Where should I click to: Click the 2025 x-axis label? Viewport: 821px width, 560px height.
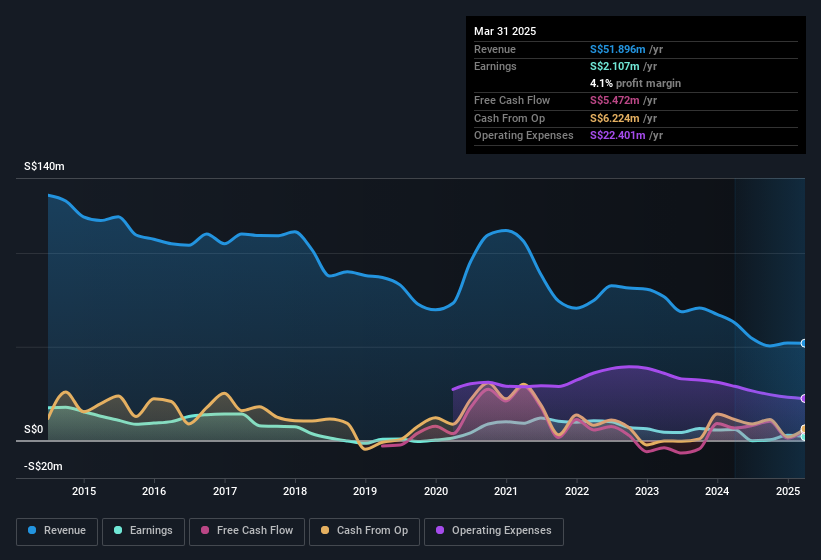(788, 491)
